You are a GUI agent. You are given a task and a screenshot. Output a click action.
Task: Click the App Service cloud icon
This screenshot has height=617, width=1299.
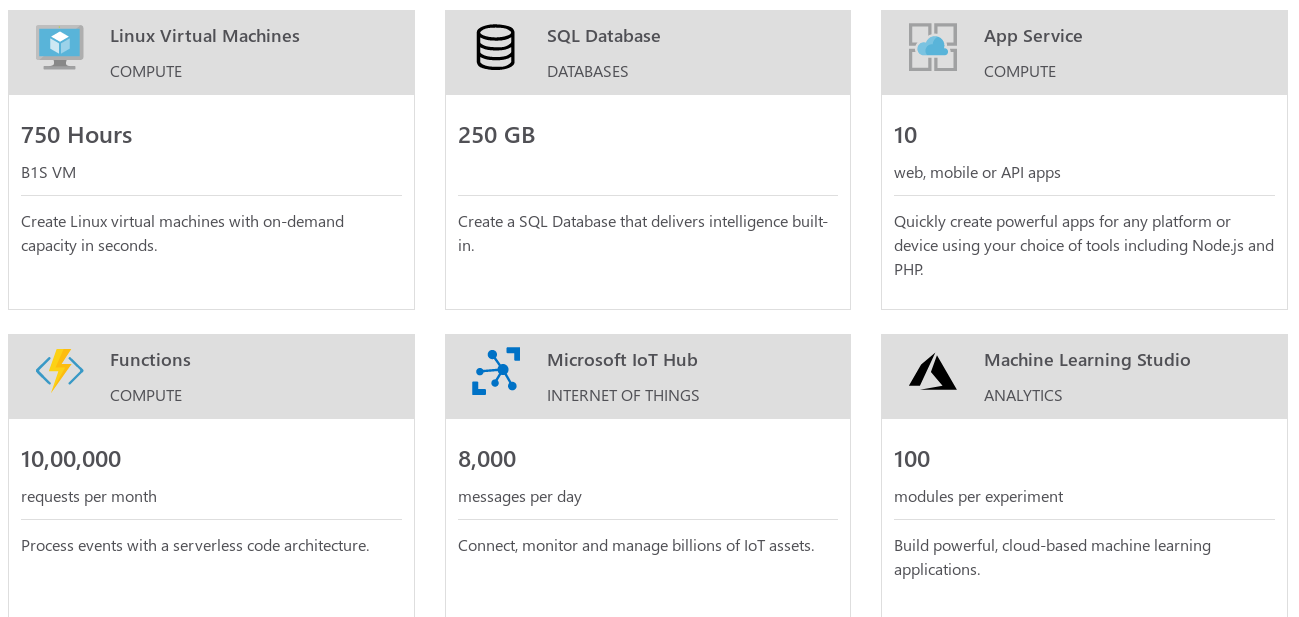click(933, 48)
